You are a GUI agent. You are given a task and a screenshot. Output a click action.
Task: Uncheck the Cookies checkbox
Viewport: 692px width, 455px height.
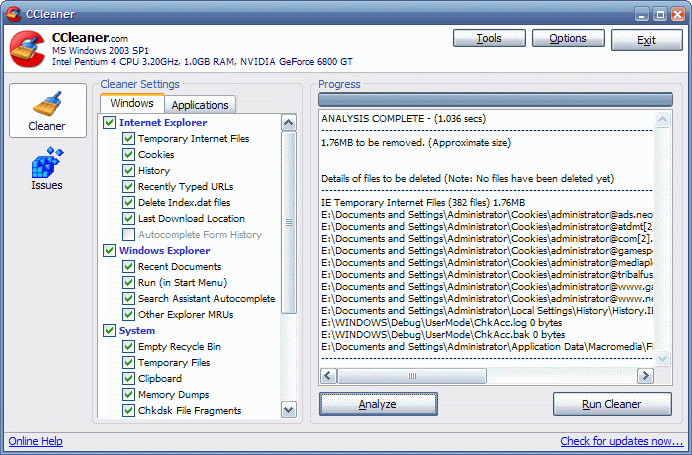click(x=128, y=155)
